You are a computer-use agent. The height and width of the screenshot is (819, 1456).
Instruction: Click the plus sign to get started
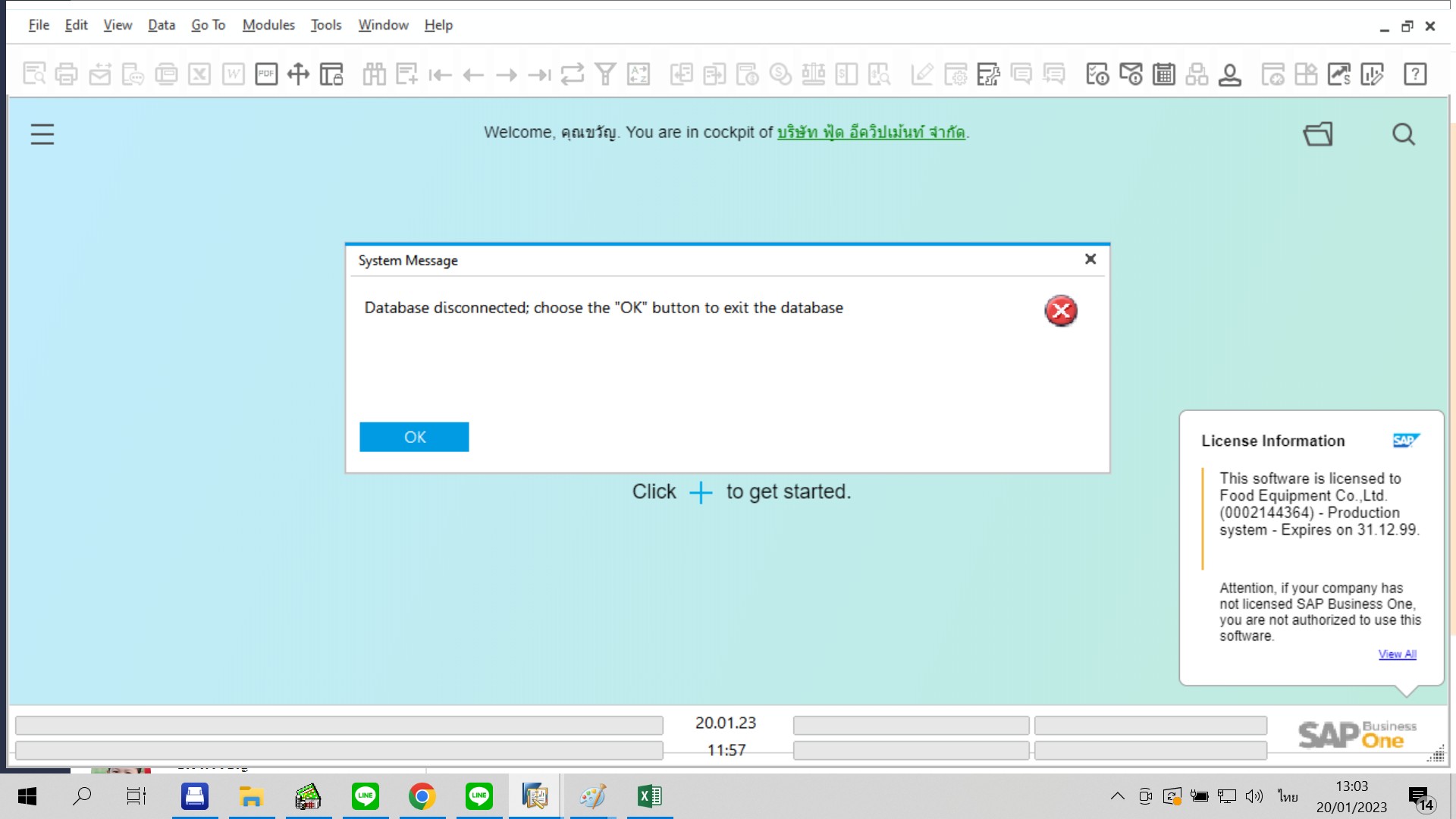tap(701, 492)
